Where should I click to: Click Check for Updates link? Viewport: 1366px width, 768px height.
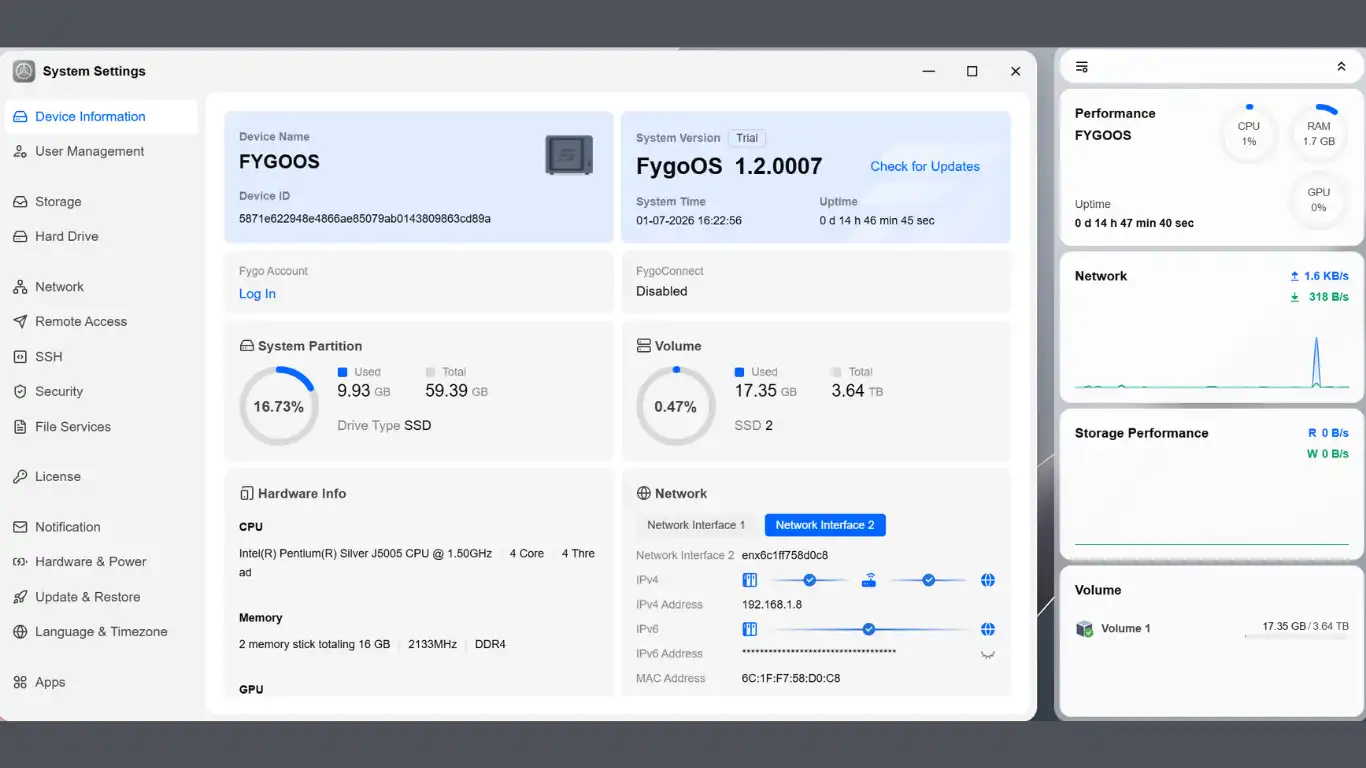click(x=925, y=167)
